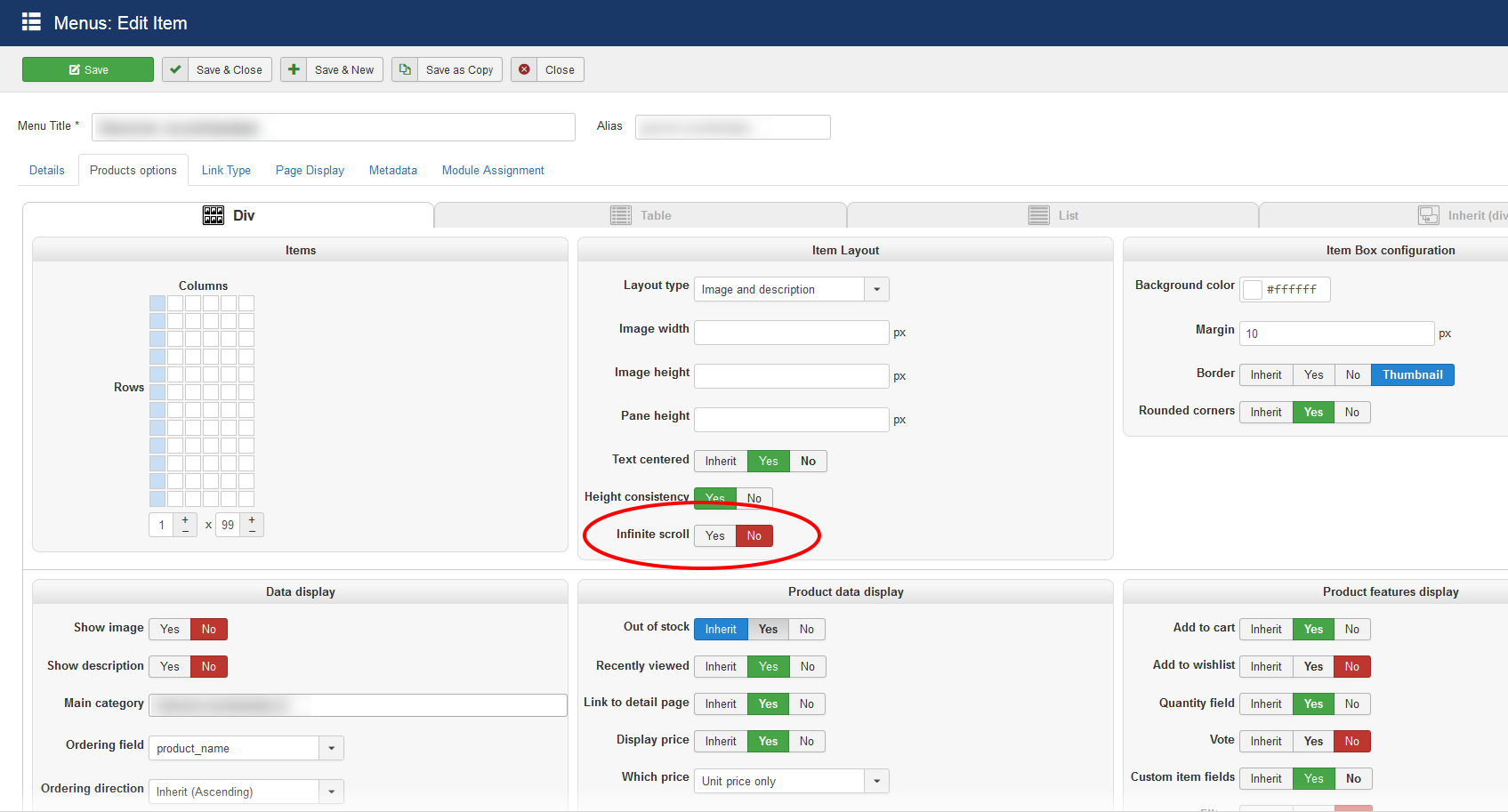Click the Image width field
The image size is (1508, 812).
[x=792, y=333]
